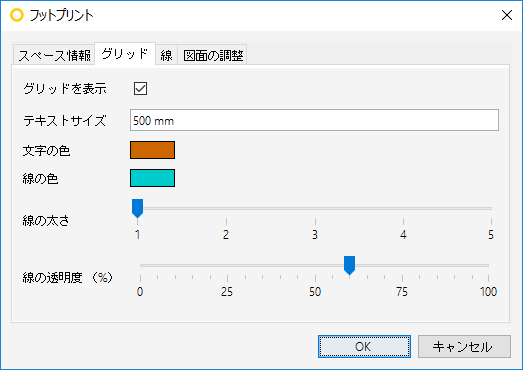The width and height of the screenshot is (523, 370).
Task: Click the 線の透明度 slider handle
Action: point(349,265)
